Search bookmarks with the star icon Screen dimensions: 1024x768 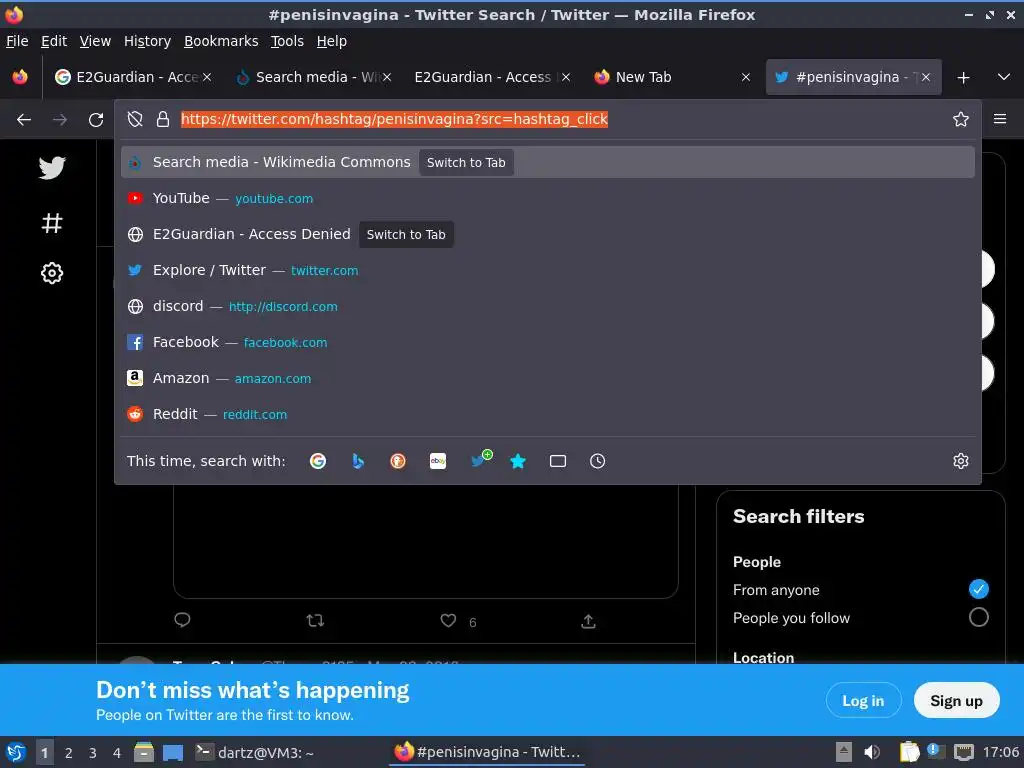[518, 461]
